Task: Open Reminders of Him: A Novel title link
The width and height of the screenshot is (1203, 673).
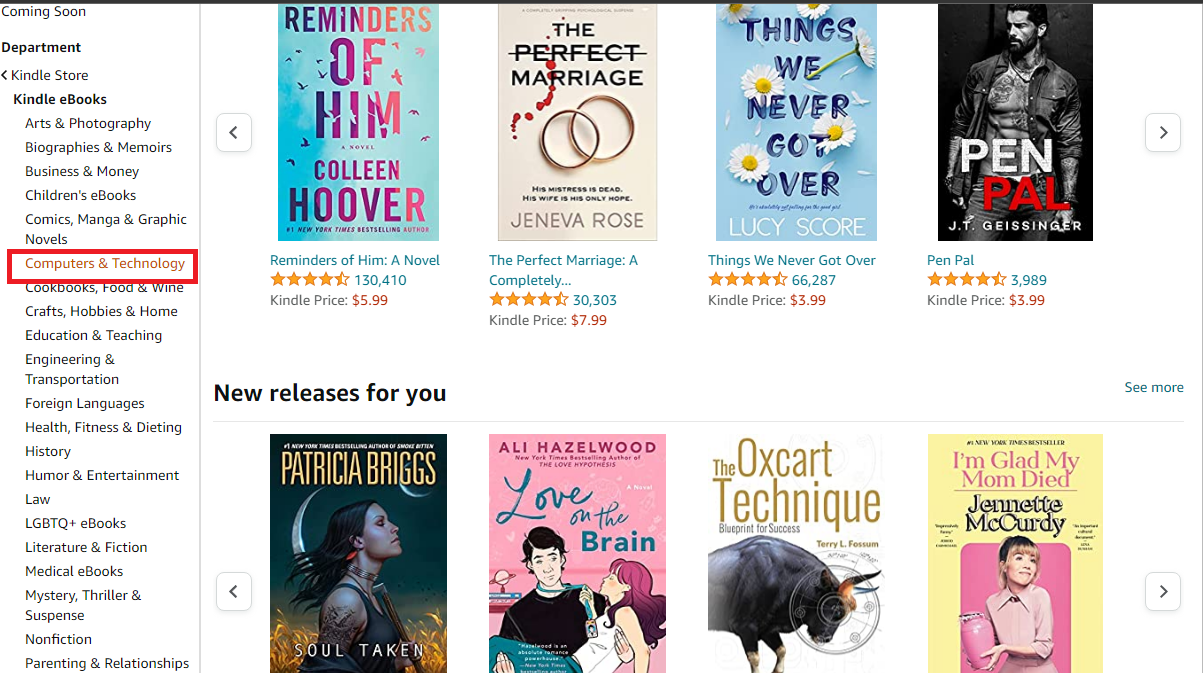Action: pyautogui.click(x=355, y=260)
